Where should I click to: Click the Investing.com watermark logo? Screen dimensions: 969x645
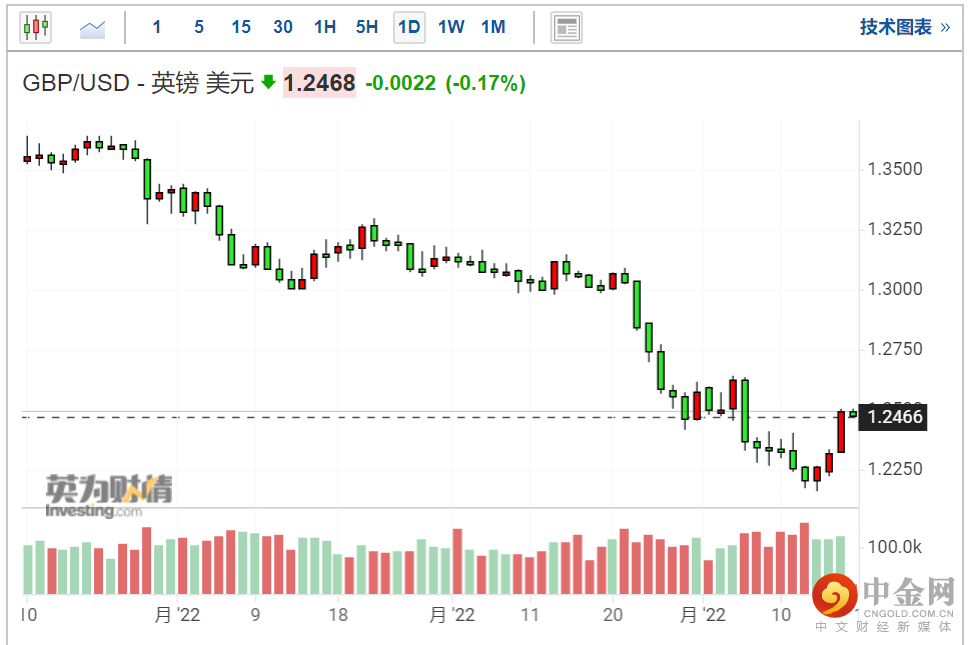[x=108, y=496]
